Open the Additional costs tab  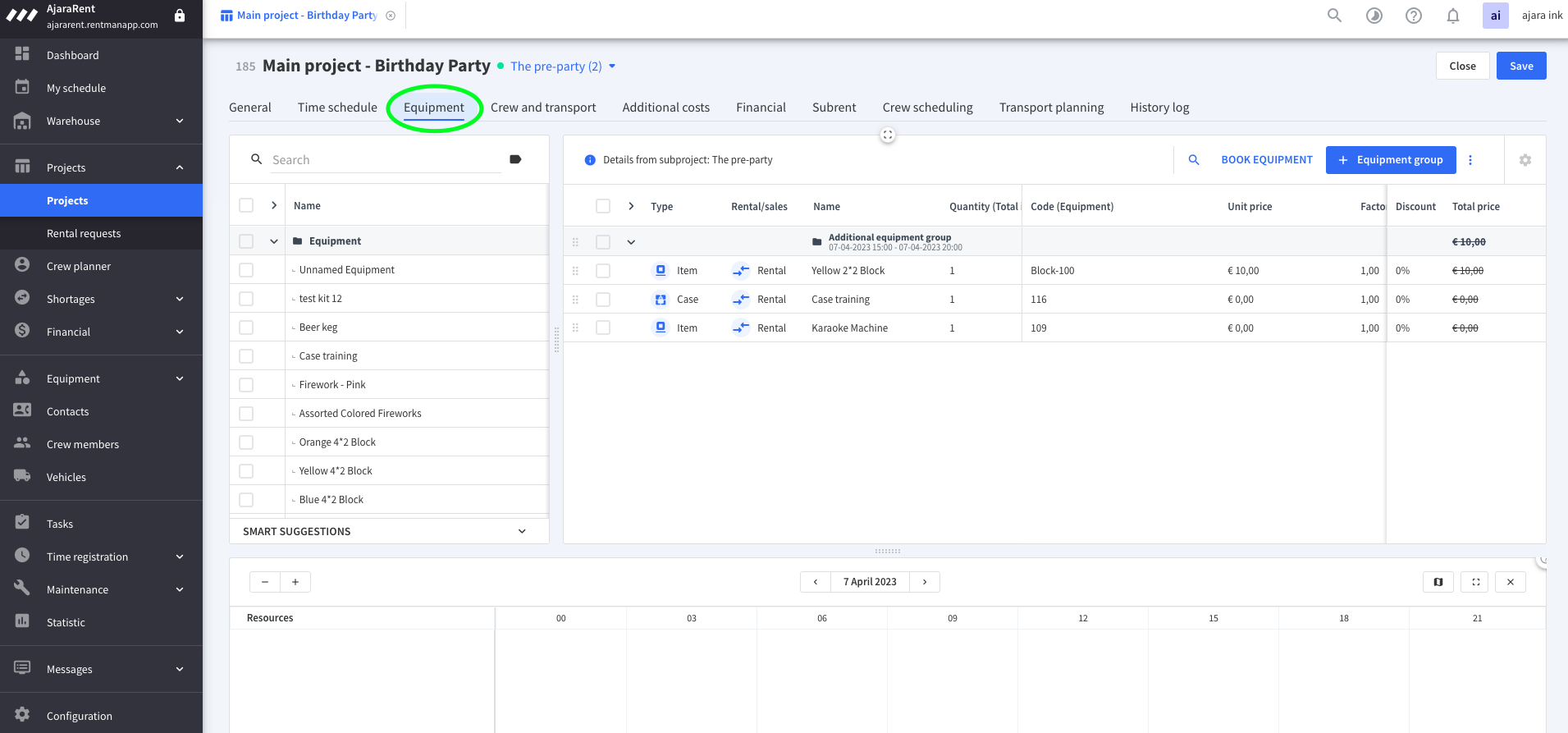666,108
